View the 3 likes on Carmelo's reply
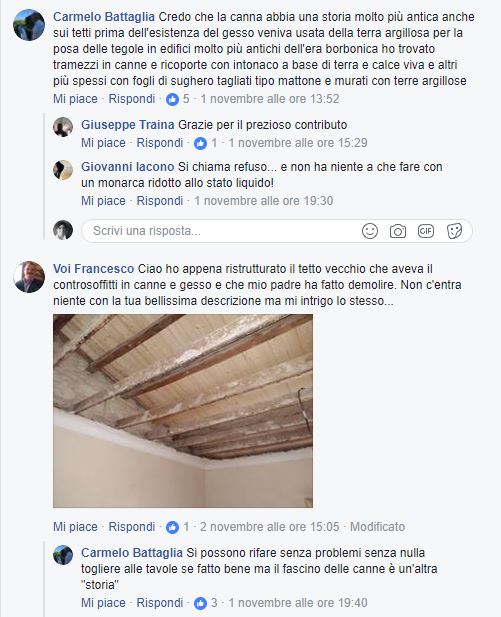This screenshot has width=501, height=617. pos(200,603)
